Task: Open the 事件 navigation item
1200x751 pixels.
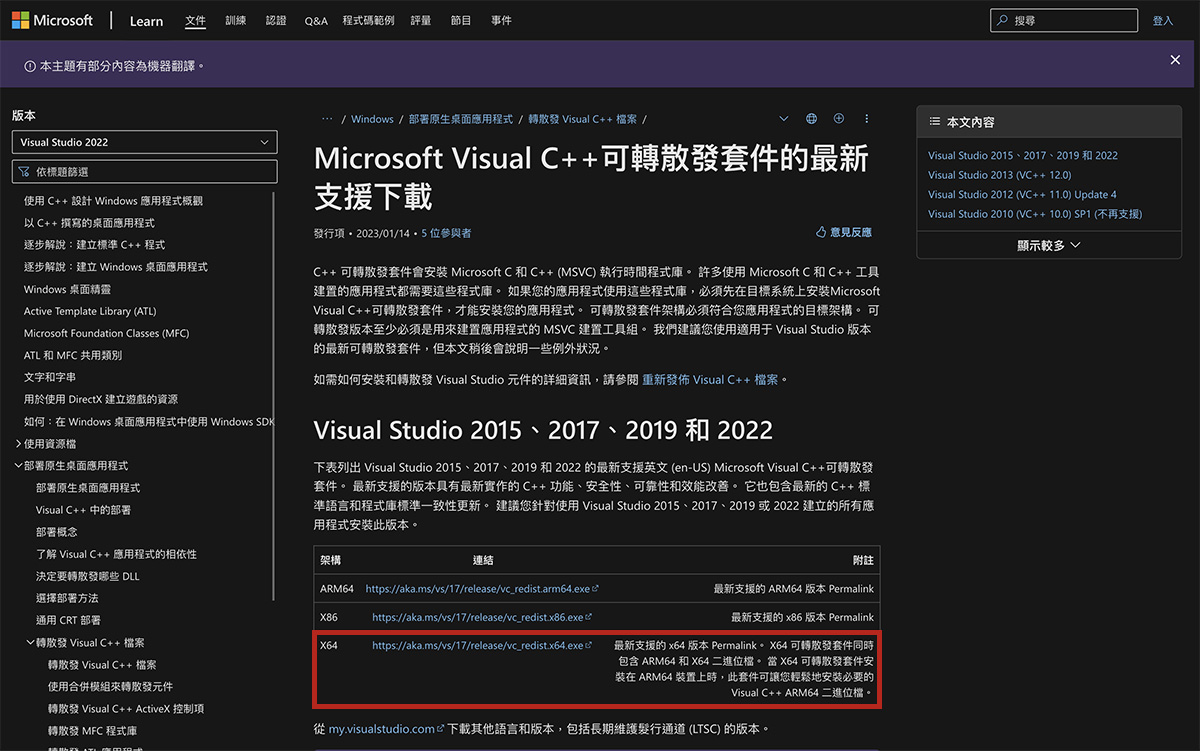Action: click(x=502, y=20)
